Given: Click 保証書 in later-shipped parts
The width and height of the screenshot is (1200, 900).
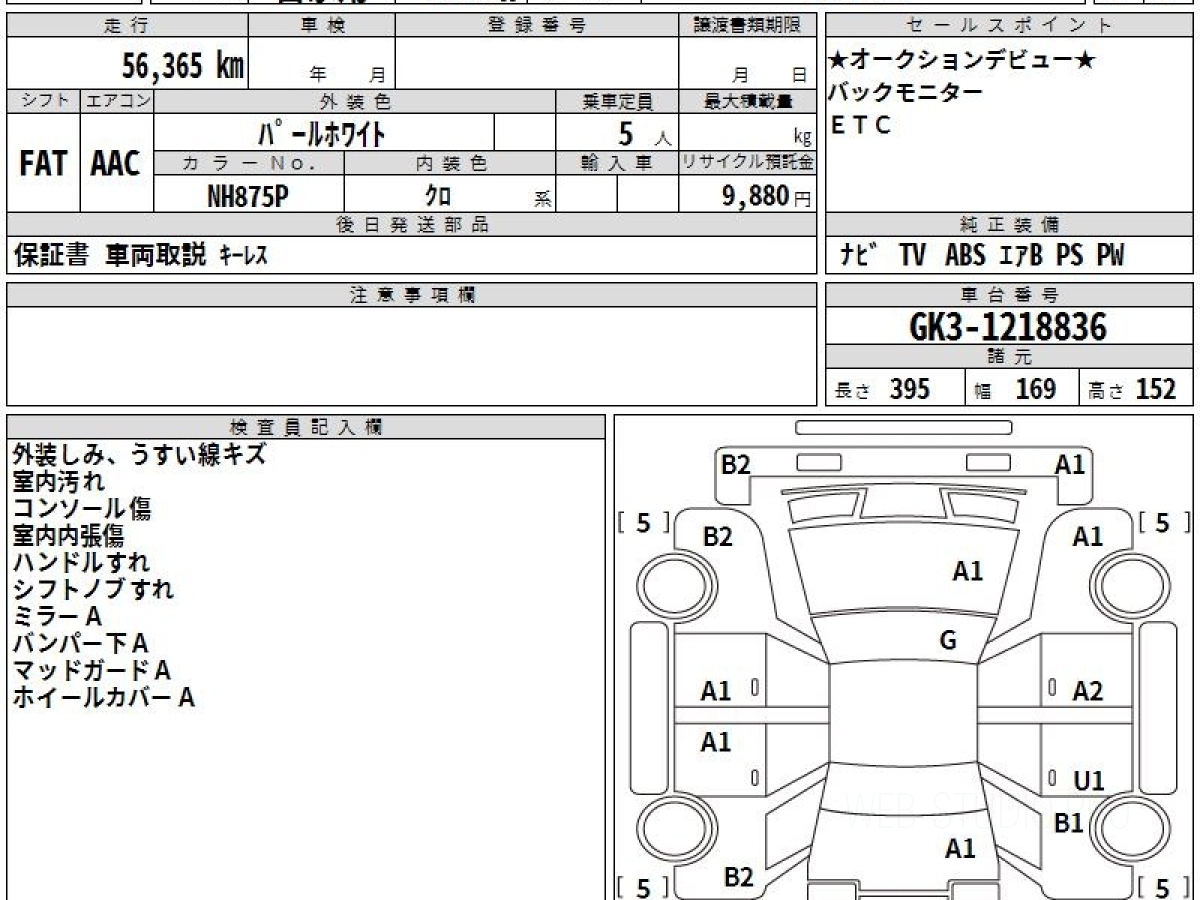Looking at the screenshot, I should point(51,255).
